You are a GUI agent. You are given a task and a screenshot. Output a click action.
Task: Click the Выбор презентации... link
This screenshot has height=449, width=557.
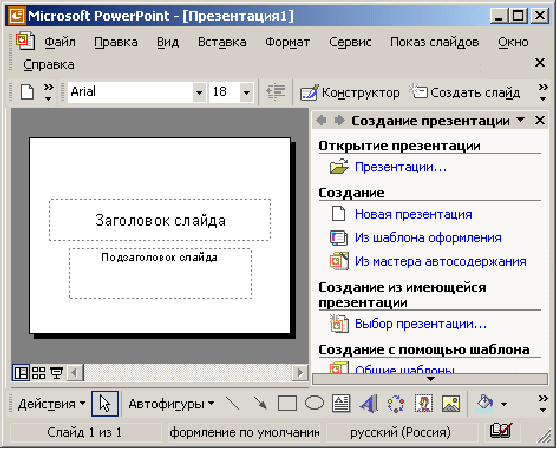pyautogui.click(x=421, y=324)
